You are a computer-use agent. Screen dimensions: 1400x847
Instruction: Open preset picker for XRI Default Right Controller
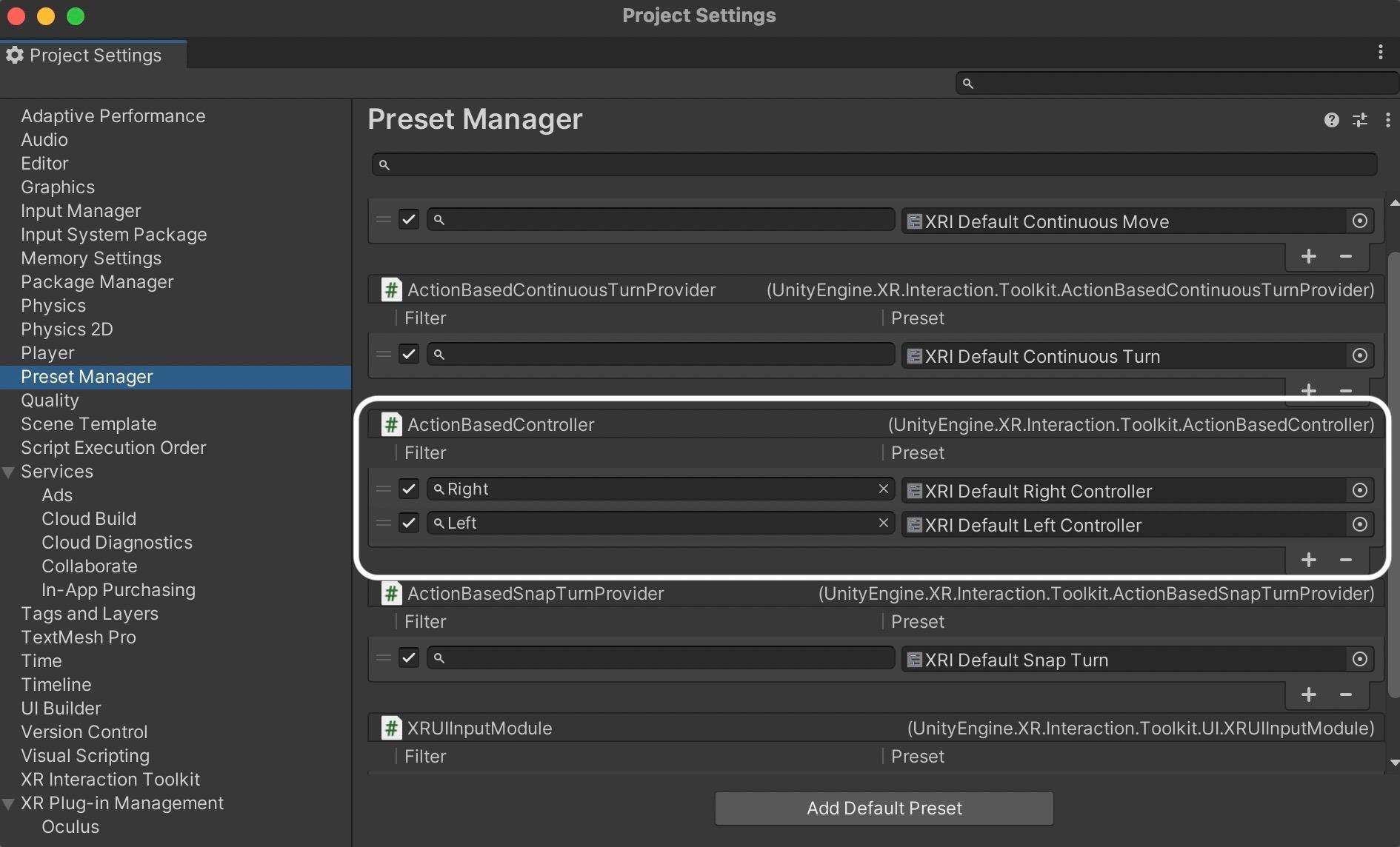(x=1360, y=490)
